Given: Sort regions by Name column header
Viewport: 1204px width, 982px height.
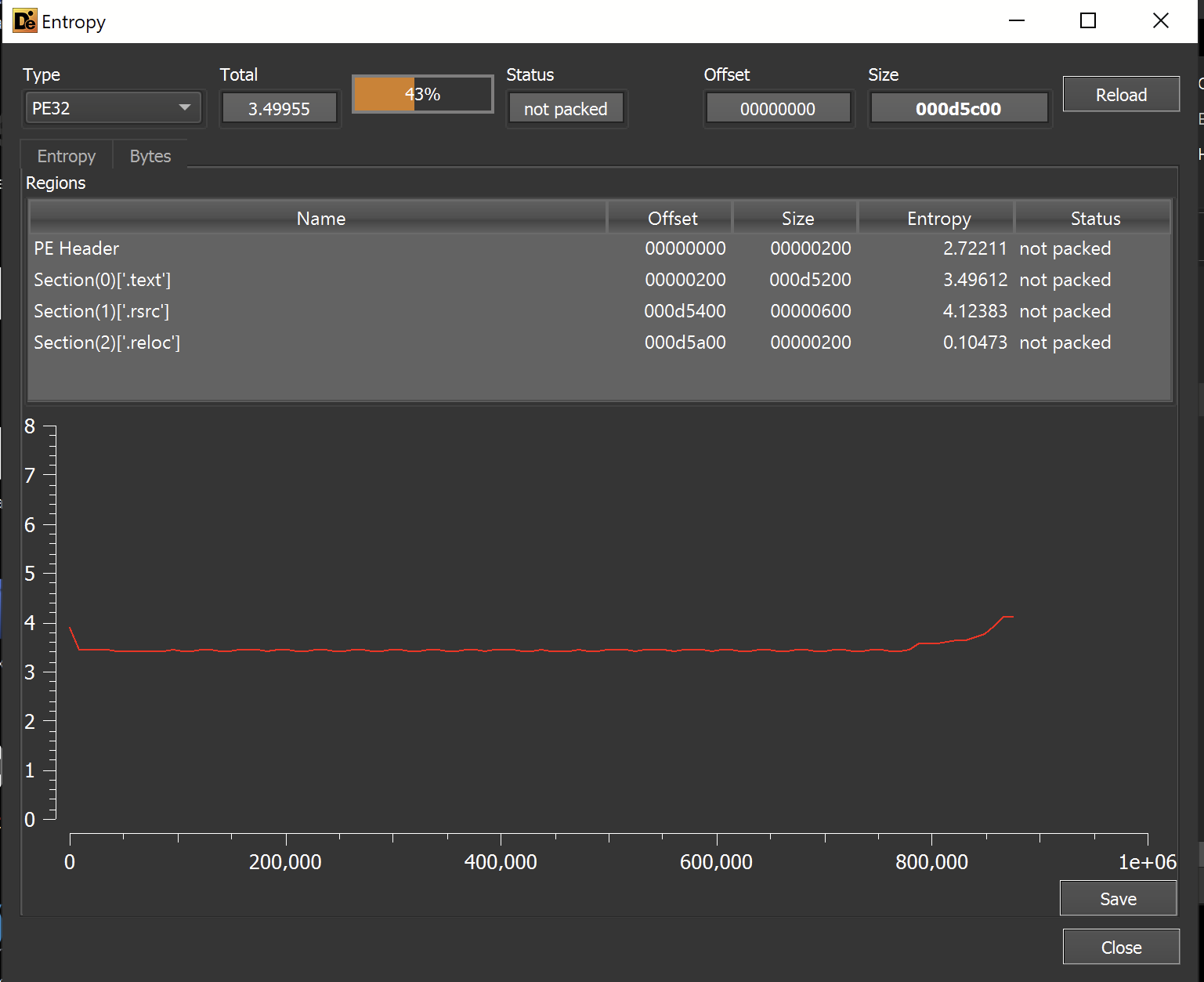Looking at the screenshot, I should [x=320, y=219].
